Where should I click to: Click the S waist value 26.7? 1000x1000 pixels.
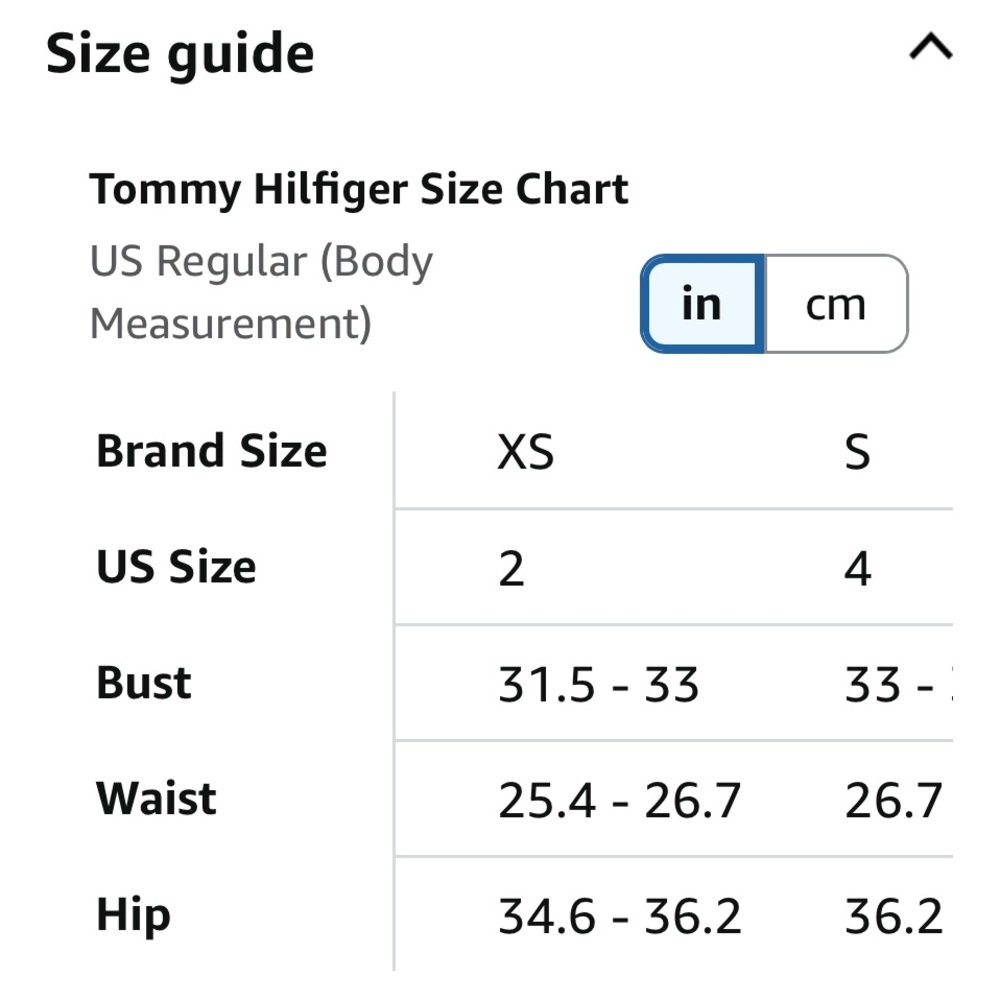point(893,800)
